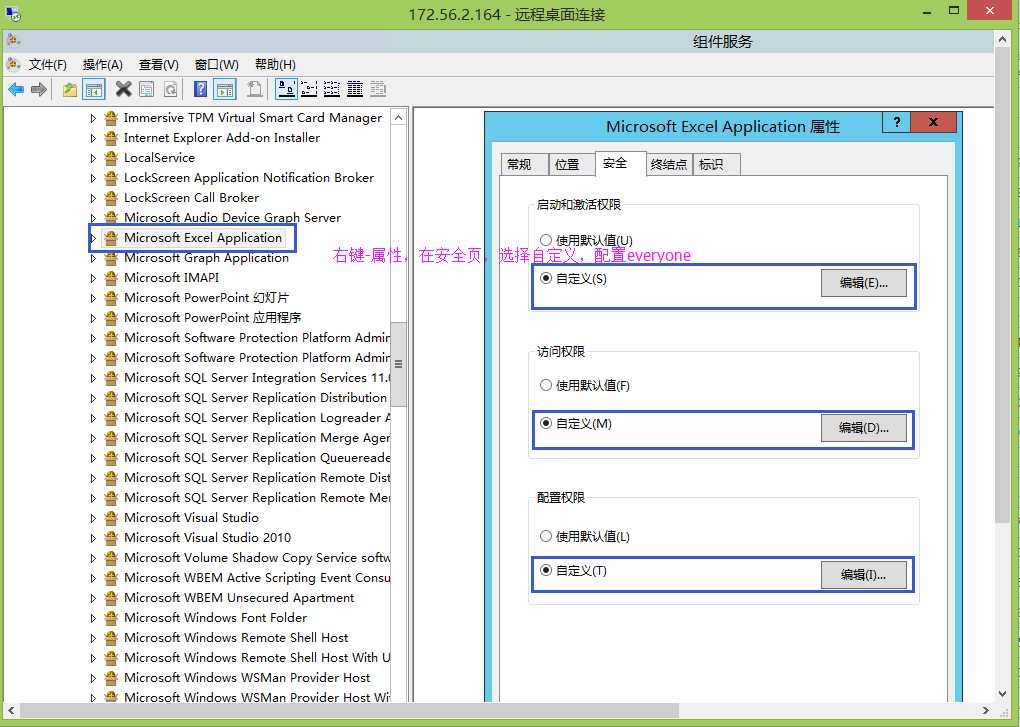Open the 帮助(H) menu
The image size is (1020, 727).
click(275, 64)
